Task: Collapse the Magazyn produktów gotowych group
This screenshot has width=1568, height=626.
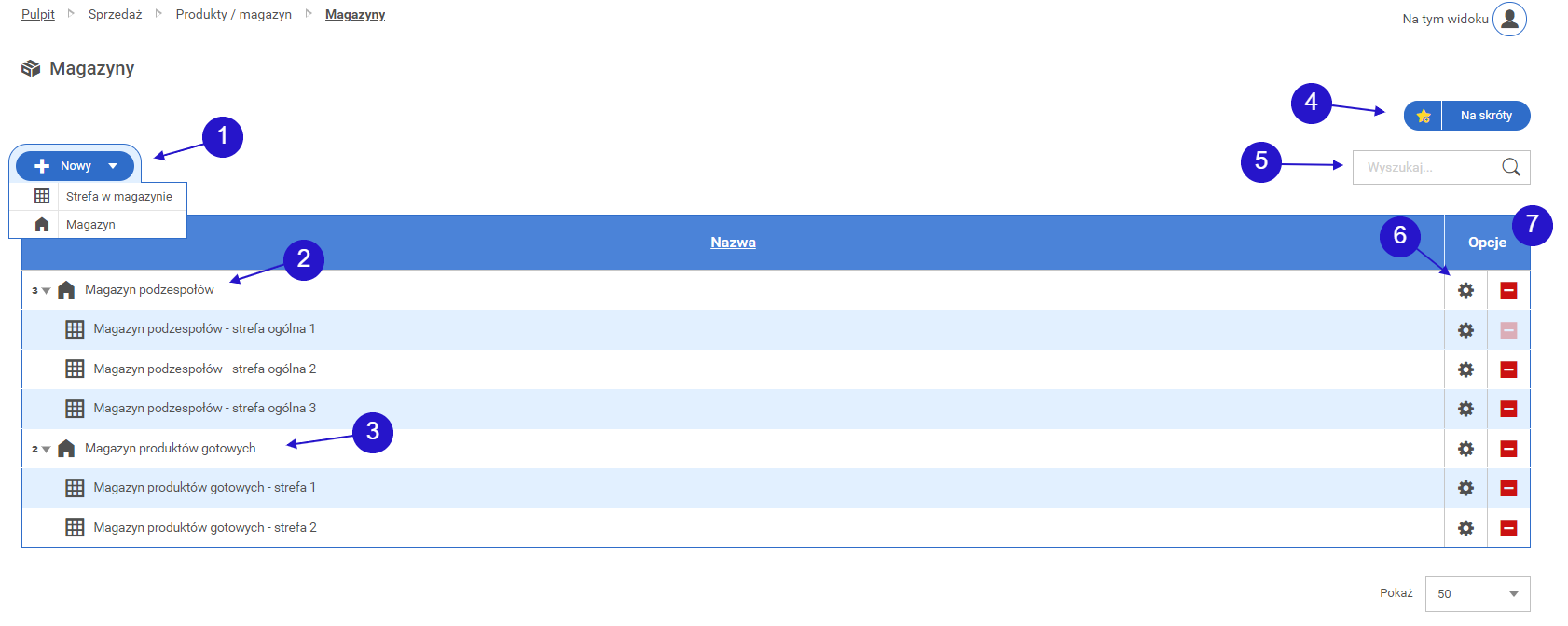Action: (x=46, y=450)
